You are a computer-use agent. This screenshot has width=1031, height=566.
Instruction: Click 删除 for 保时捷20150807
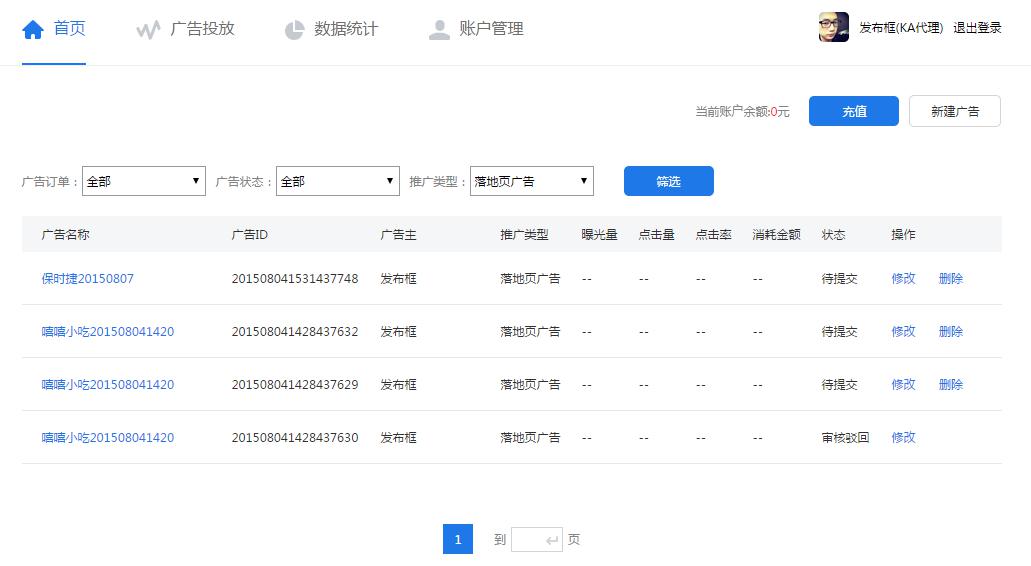click(x=951, y=279)
